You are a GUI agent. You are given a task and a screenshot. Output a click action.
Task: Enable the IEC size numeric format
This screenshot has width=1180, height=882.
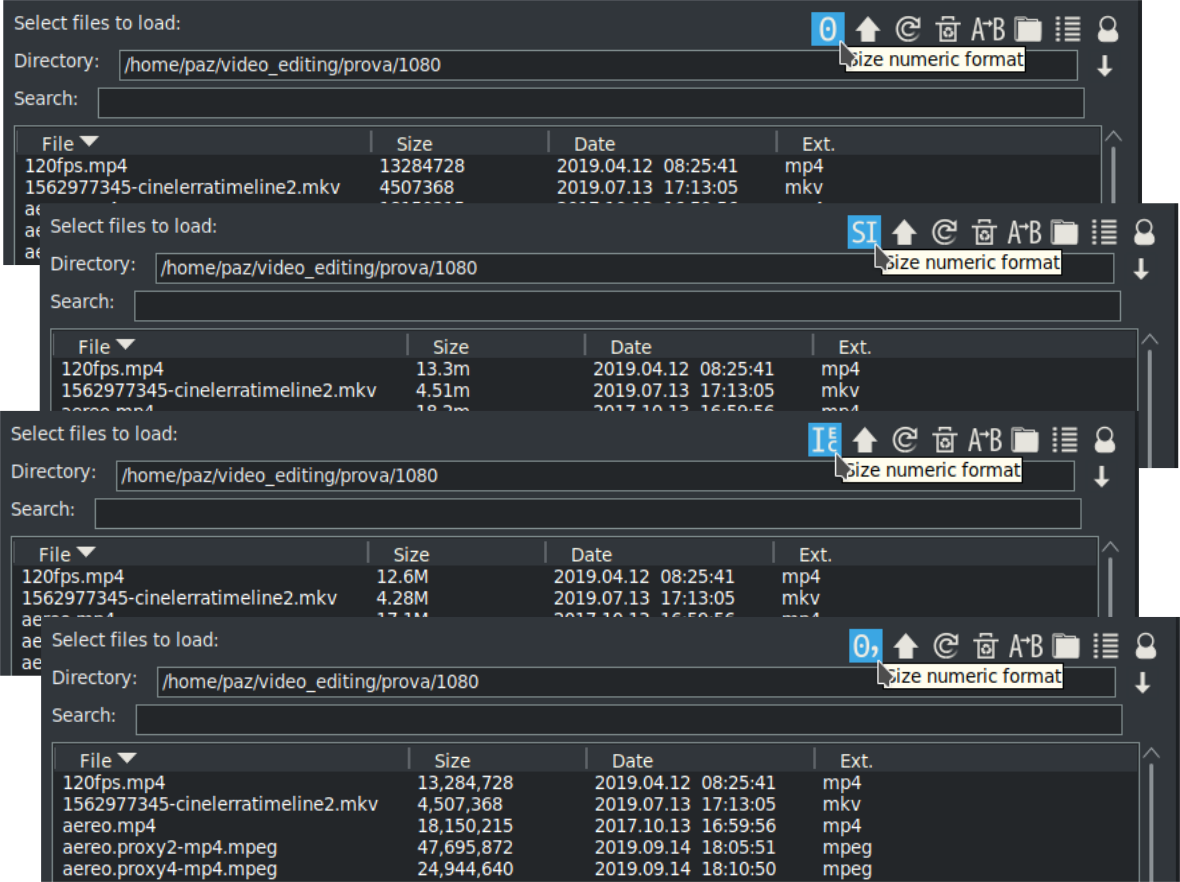pos(824,440)
